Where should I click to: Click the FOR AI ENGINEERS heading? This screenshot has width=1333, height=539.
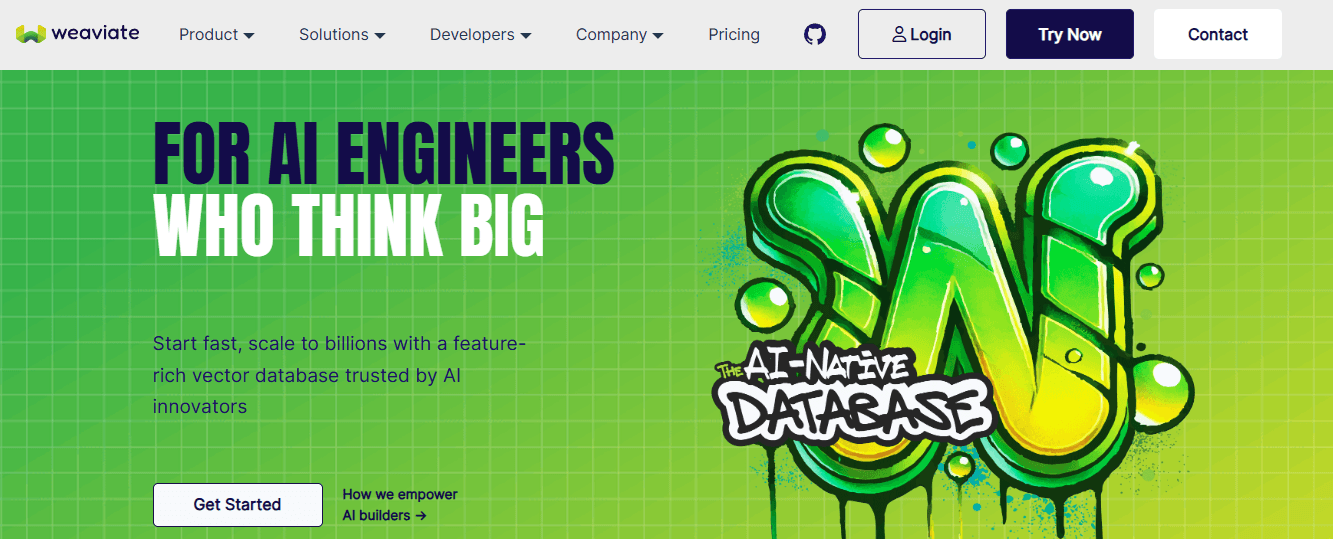pyautogui.click(x=384, y=152)
